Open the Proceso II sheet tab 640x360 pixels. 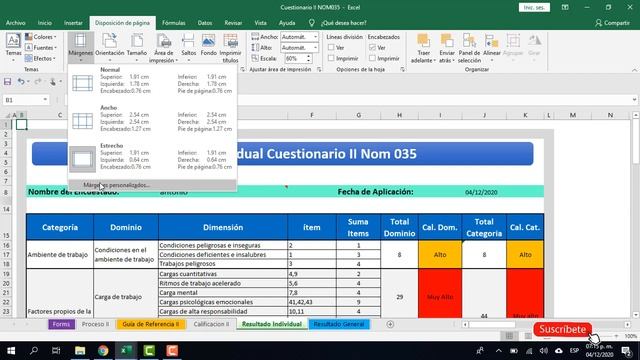click(x=96, y=324)
